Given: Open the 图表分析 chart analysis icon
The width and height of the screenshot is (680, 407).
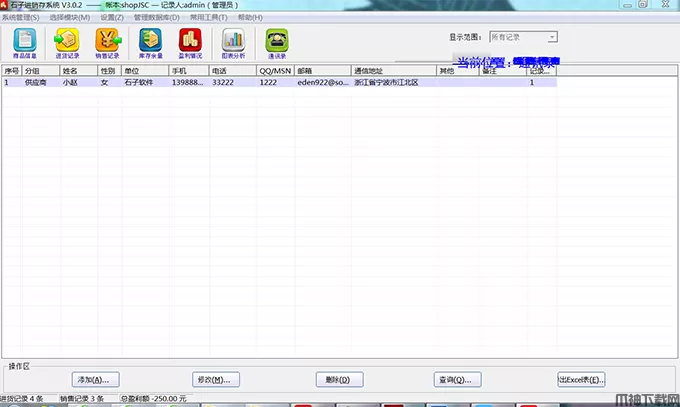Looking at the screenshot, I should click(233, 42).
